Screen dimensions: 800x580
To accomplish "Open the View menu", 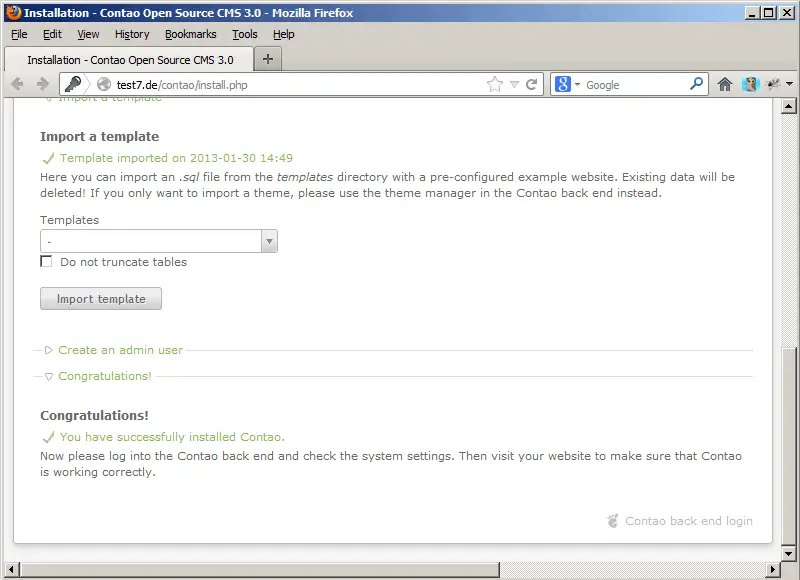I will click(x=88, y=34).
